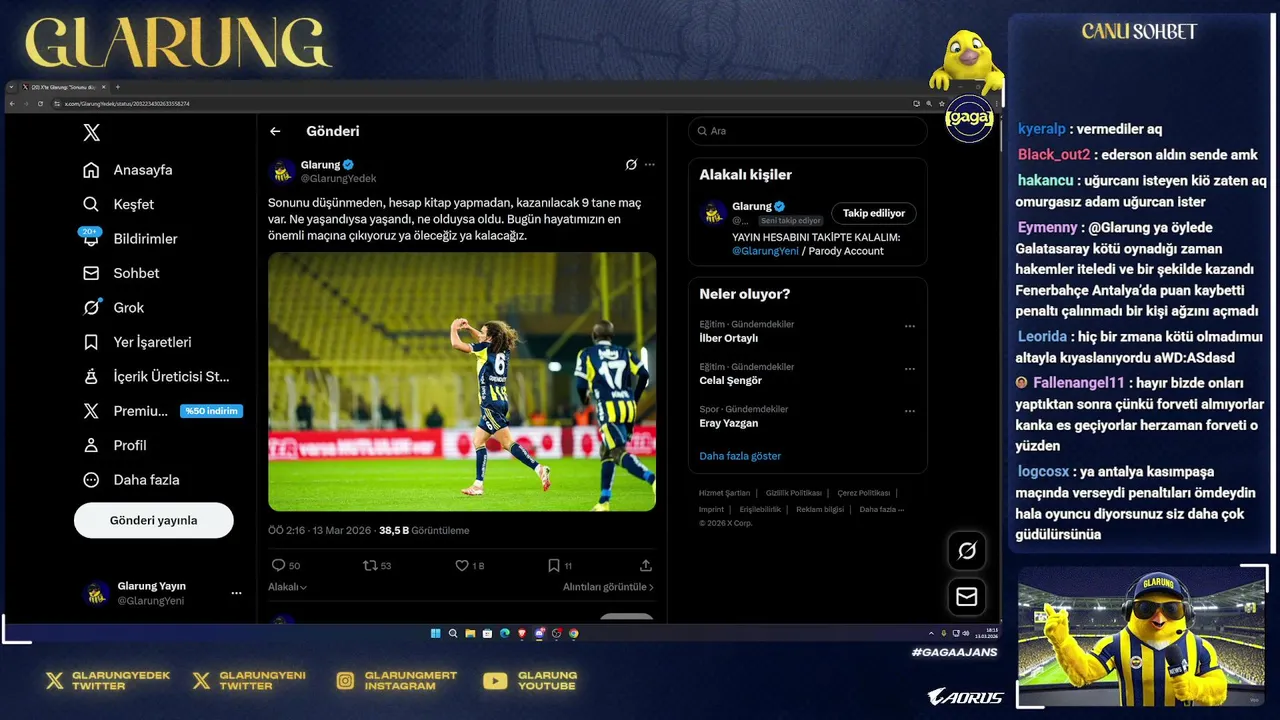Screen dimensions: 1280x720
Task: Open the Windows Start button
Action: click(436, 633)
